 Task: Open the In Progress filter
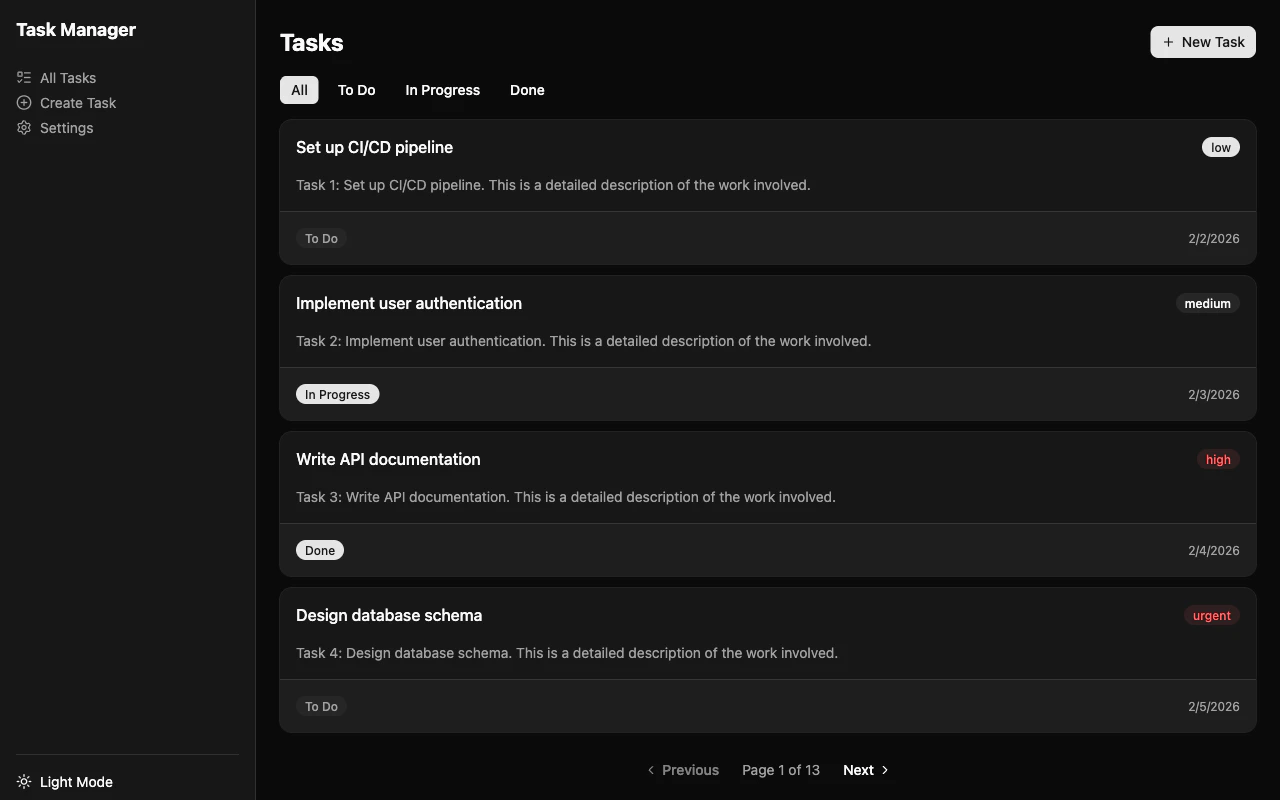(442, 90)
